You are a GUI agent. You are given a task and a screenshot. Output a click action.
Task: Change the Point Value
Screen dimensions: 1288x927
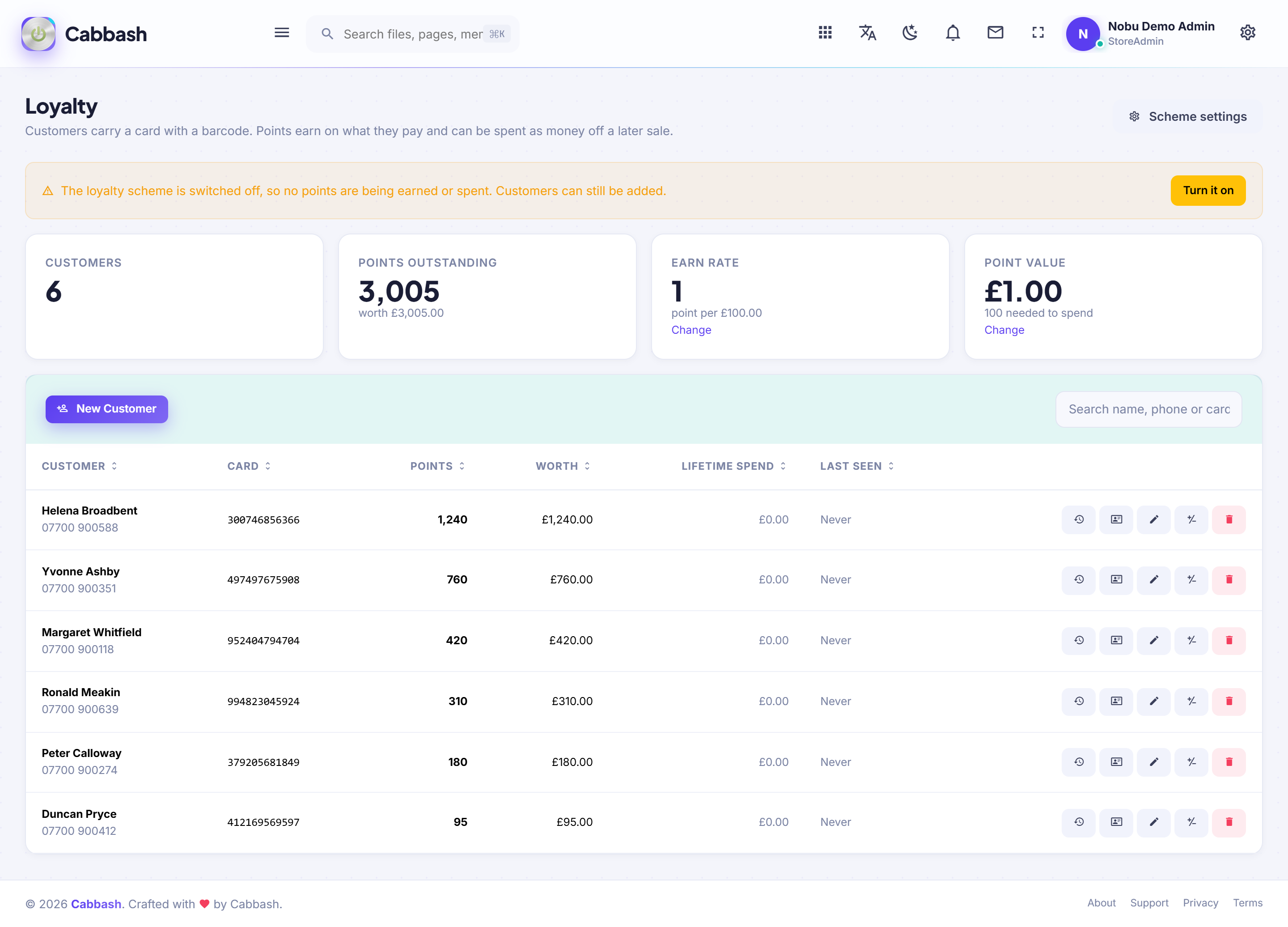click(x=1004, y=330)
